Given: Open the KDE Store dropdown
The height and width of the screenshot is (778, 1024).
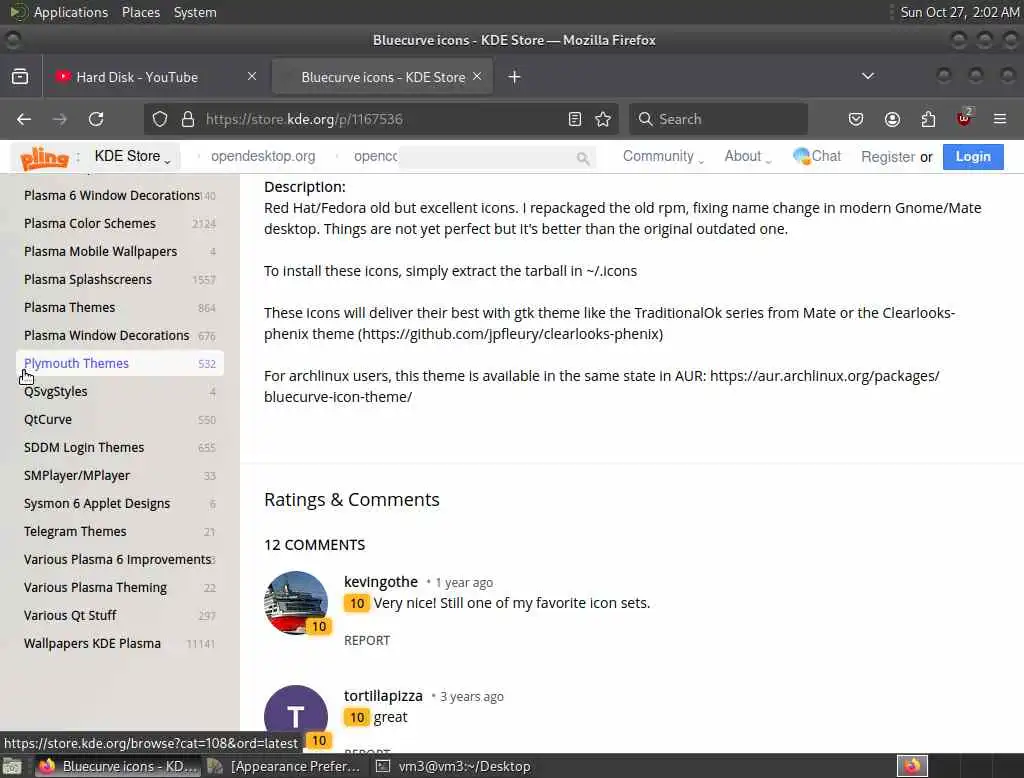Looking at the screenshot, I should pyautogui.click(x=133, y=156).
